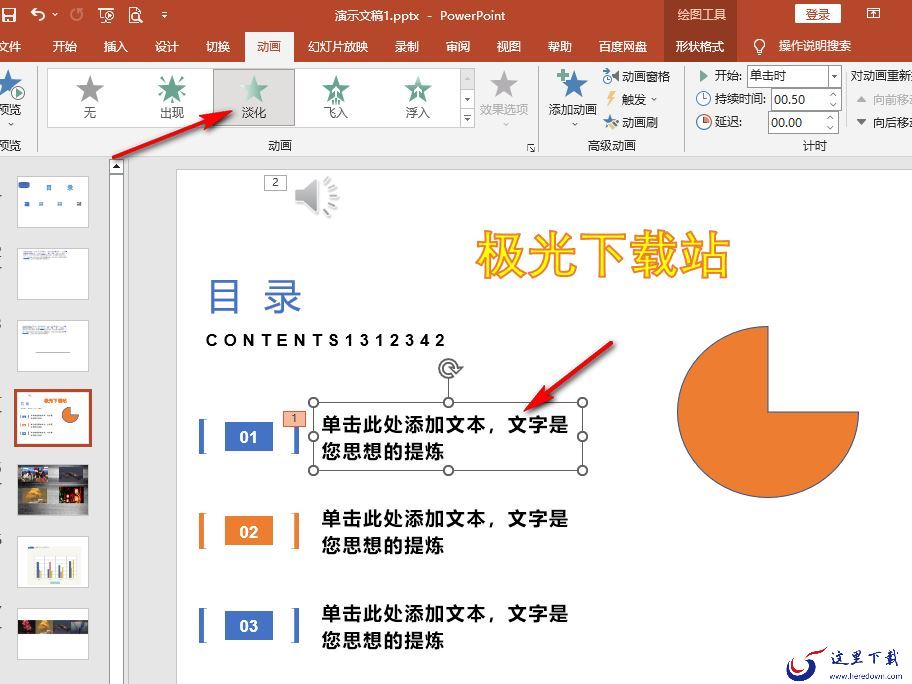Image resolution: width=912 pixels, height=684 pixels.
Task: Click the lightbulb tell-me icon
Action: [759, 47]
